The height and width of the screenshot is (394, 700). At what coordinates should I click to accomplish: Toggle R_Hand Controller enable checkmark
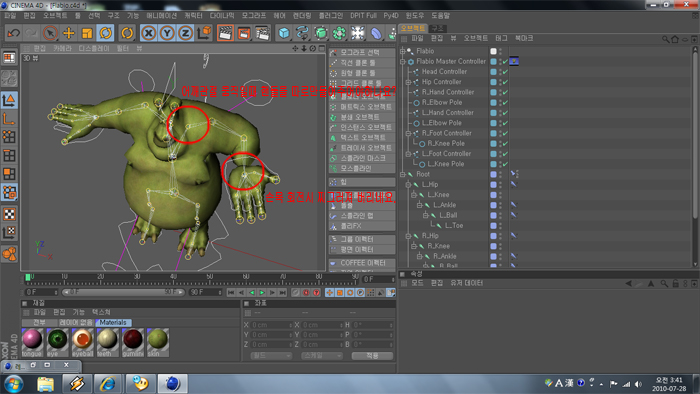(x=505, y=92)
